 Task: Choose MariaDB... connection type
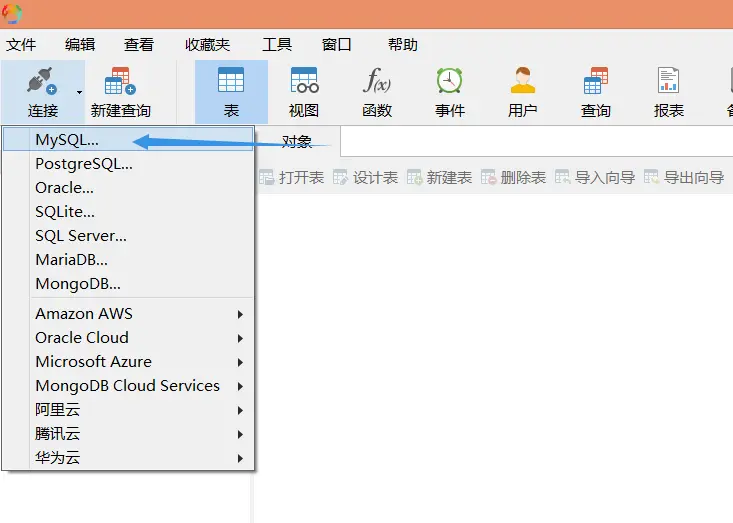128,259
